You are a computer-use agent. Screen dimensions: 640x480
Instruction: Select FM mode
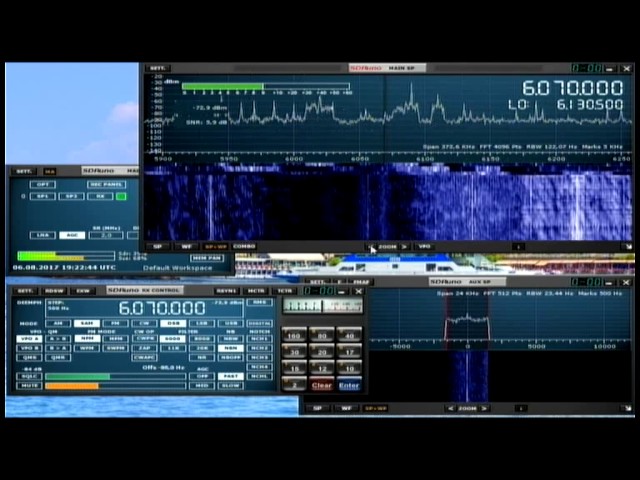pos(116,323)
